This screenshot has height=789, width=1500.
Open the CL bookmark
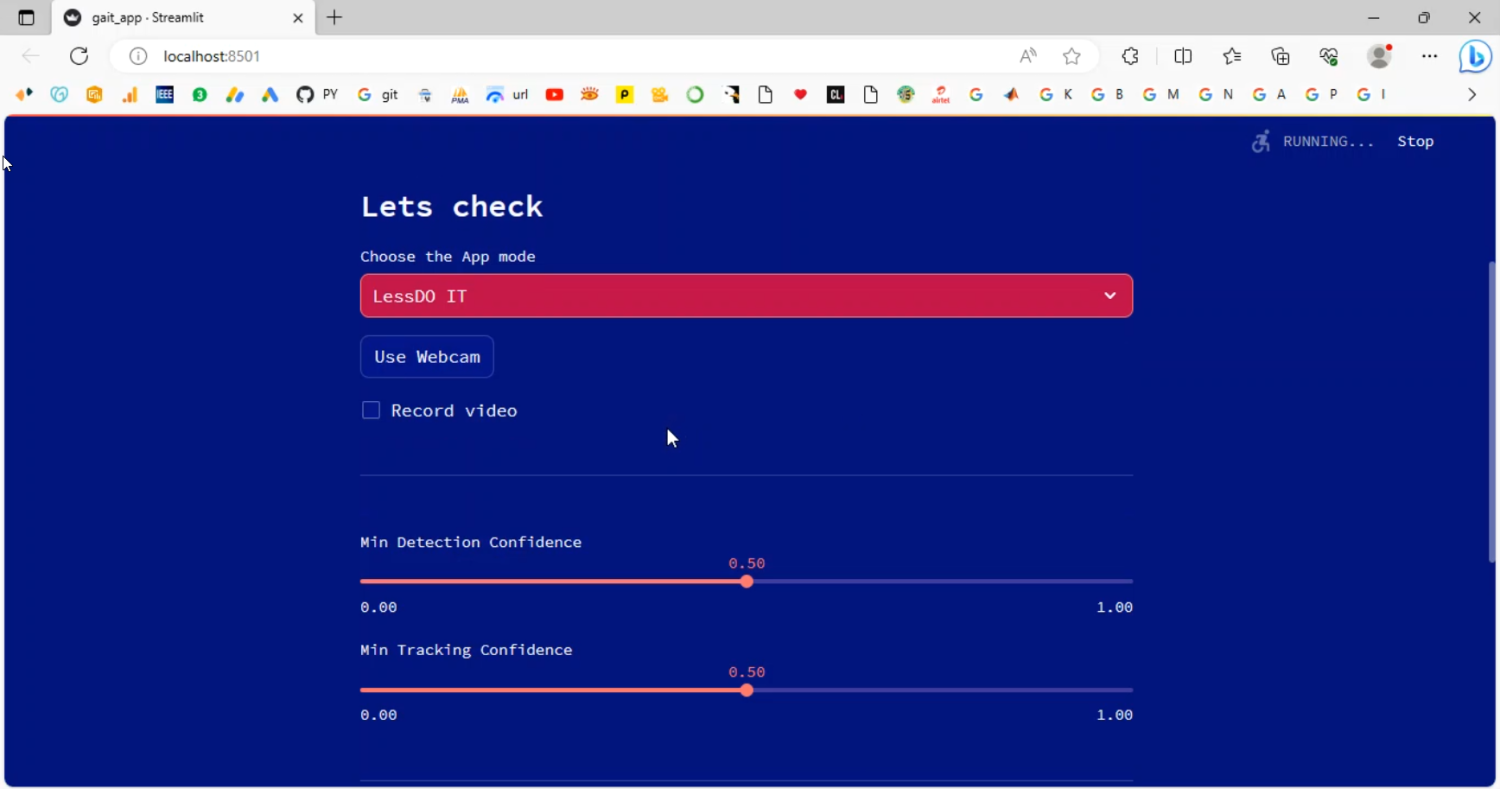pos(835,95)
